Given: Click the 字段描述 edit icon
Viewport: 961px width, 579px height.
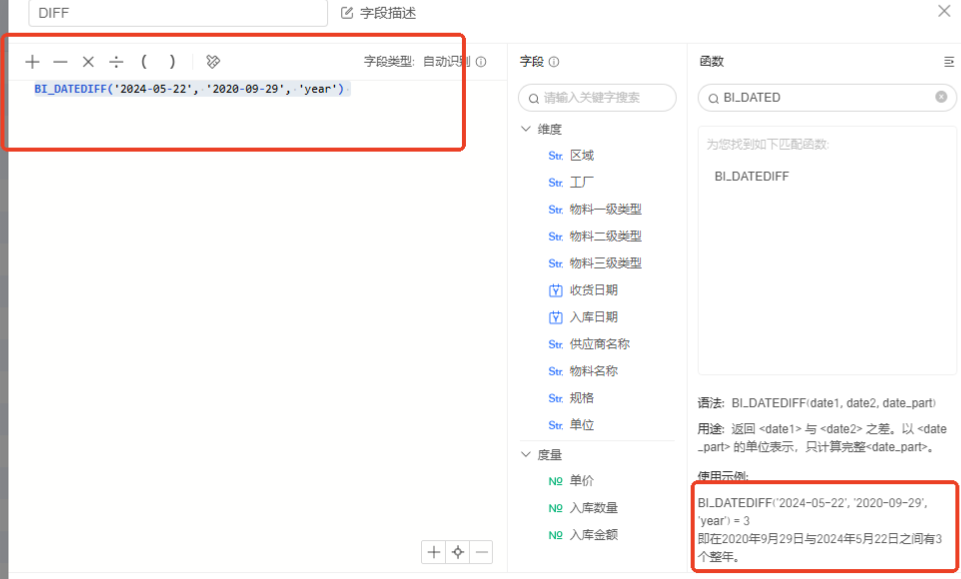Looking at the screenshot, I should [347, 13].
